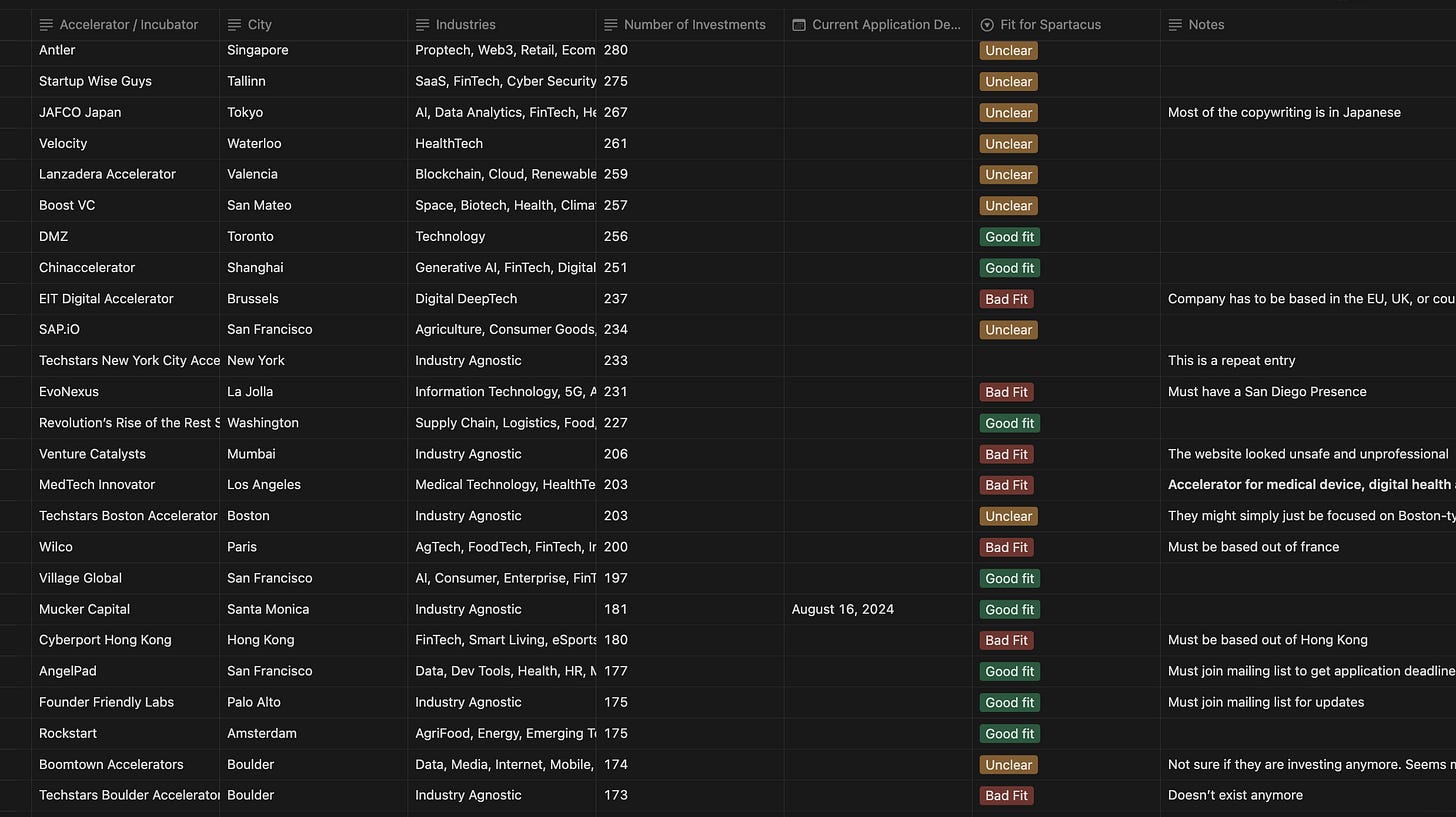Open the Founder Friendly Labs name cell
The width and height of the screenshot is (1456, 817).
[125, 702]
